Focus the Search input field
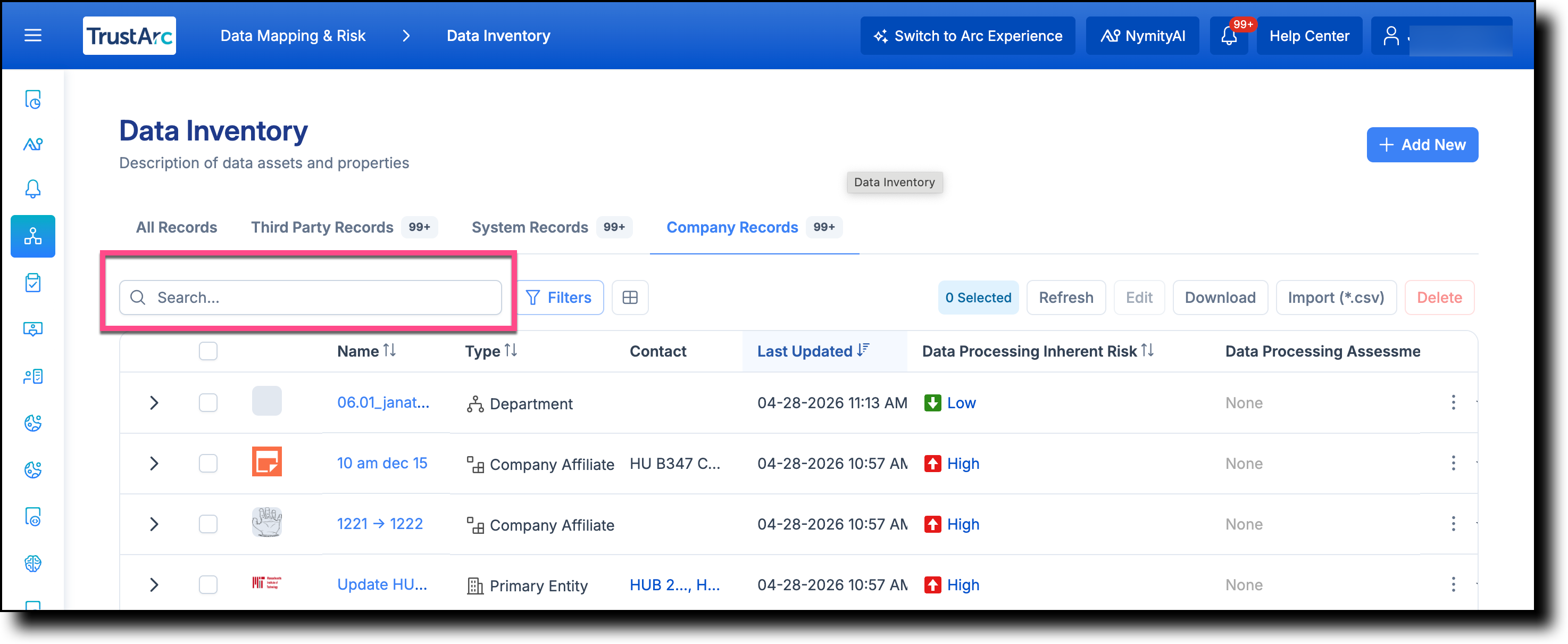Viewport: 1568px width, 644px height. tap(311, 298)
